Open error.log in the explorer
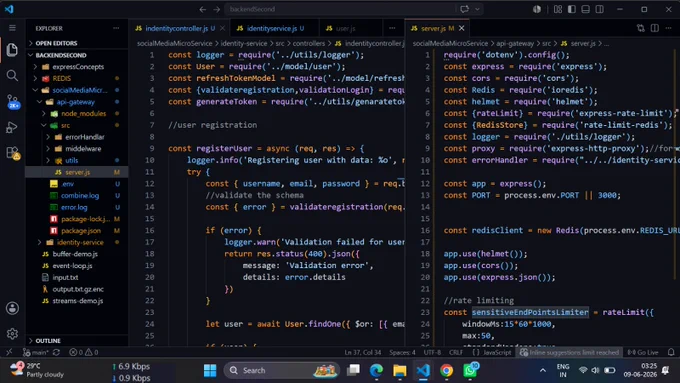The width and height of the screenshot is (680, 383). [74, 207]
